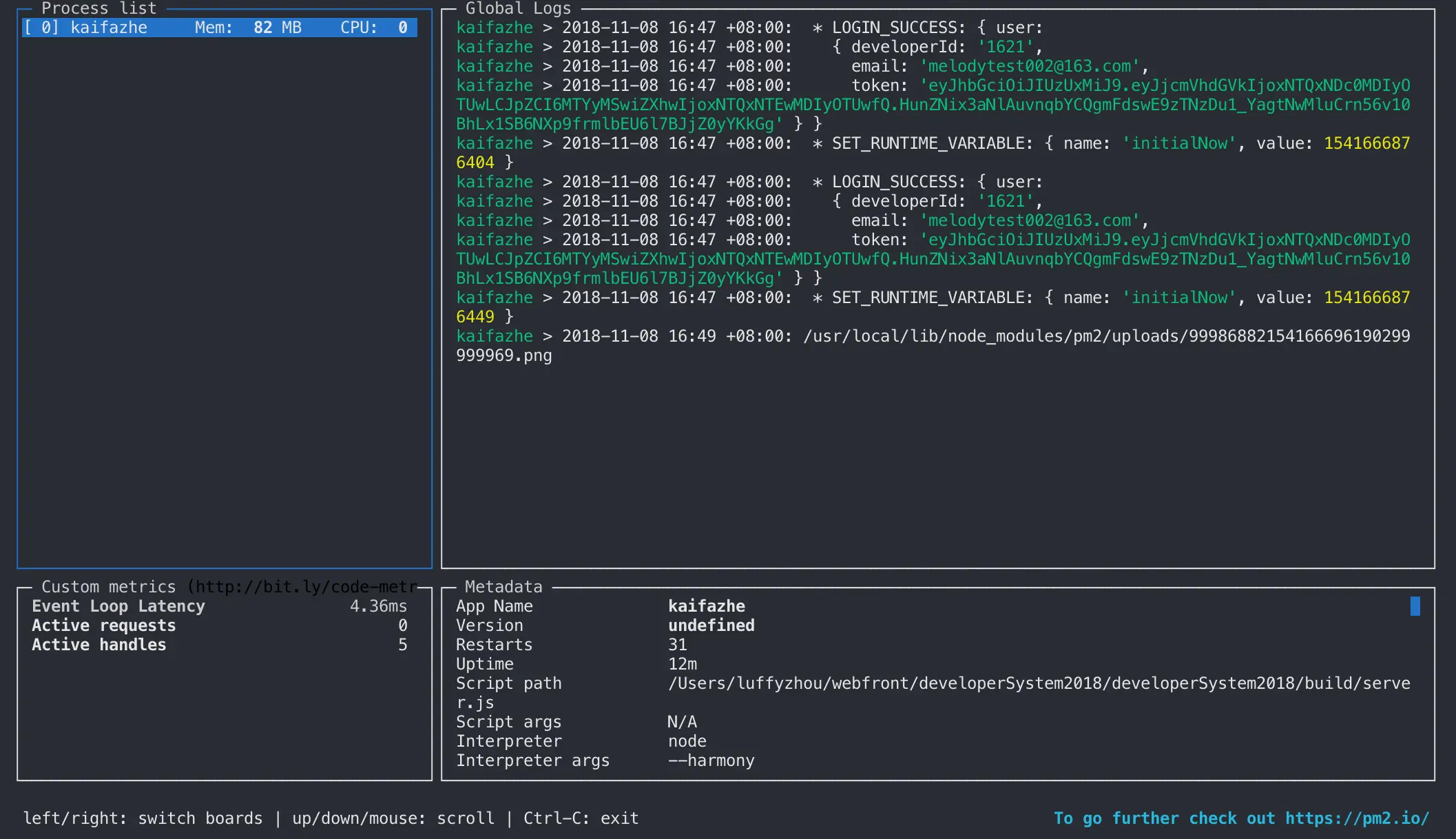Viewport: 1456px width, 839px height.
Task: Select the Restarts metadata label
Action: pos(495,645)
